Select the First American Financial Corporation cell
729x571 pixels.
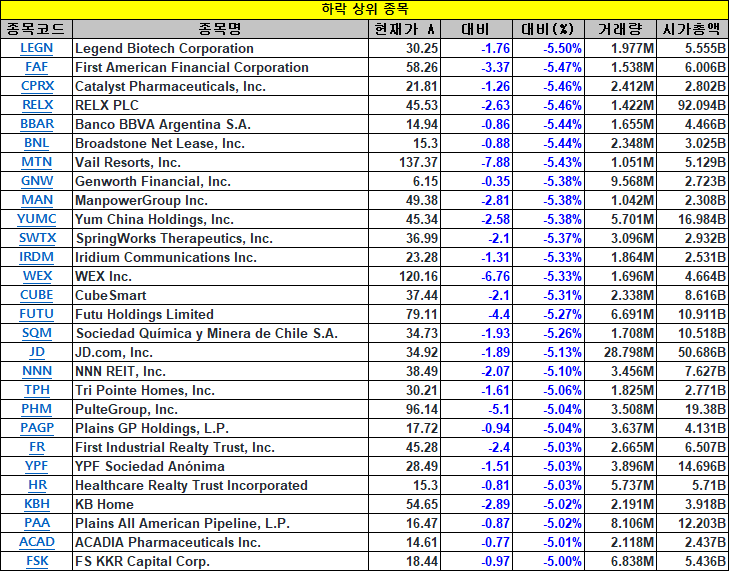[x=220, y=67]
